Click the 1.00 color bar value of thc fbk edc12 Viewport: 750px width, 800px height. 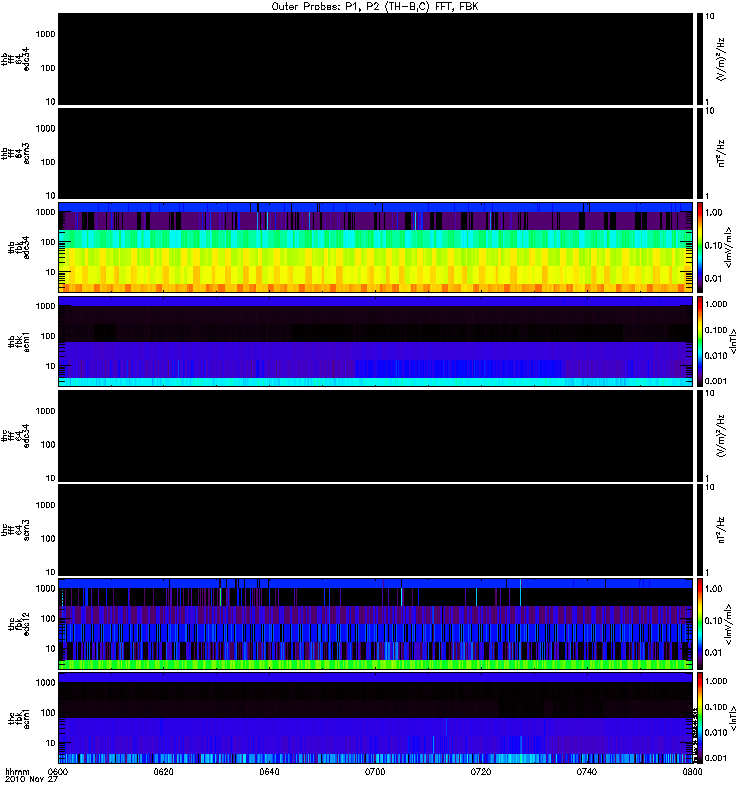[713, 588]
